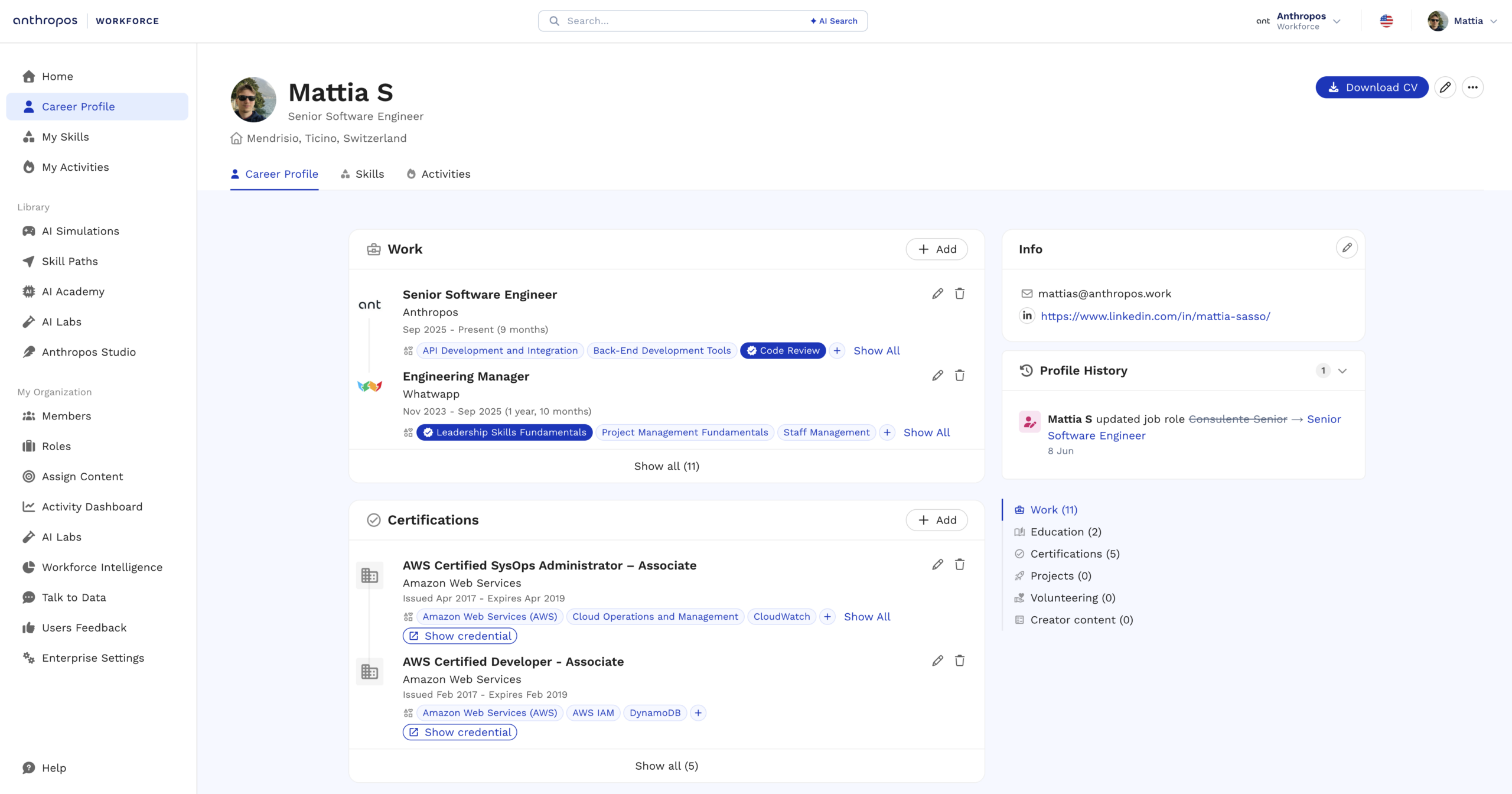Show all 11 work entries
This screenshot has height=794, width=1512.
(x=666, y=466)
